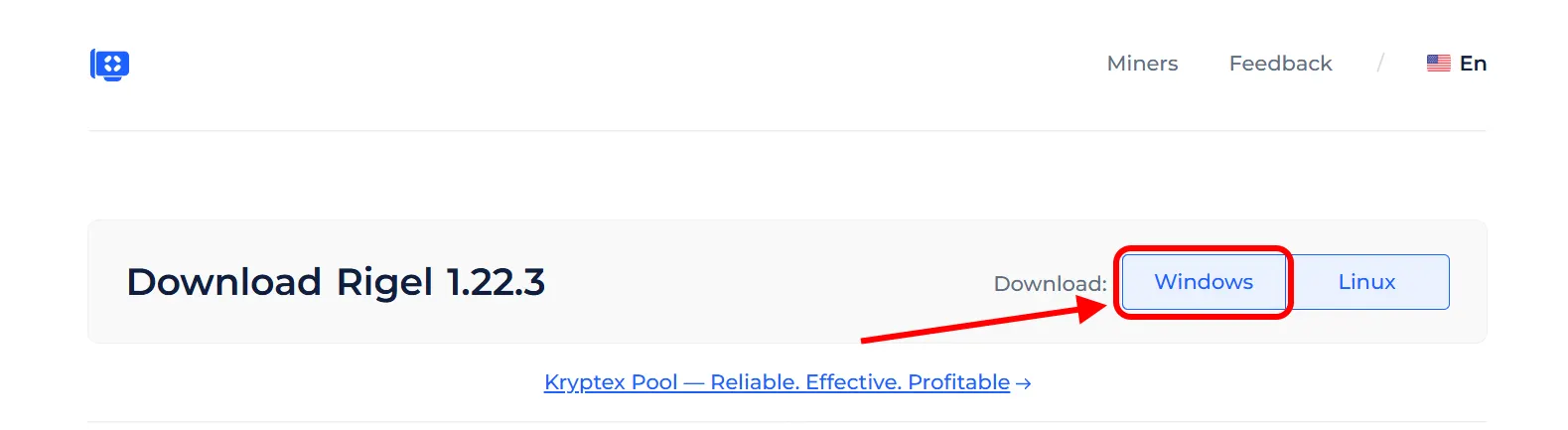Click the "Download Rigel 1.22.3" heading
Viewport: 1568px width, 430px height.
(x=336, y=282)
